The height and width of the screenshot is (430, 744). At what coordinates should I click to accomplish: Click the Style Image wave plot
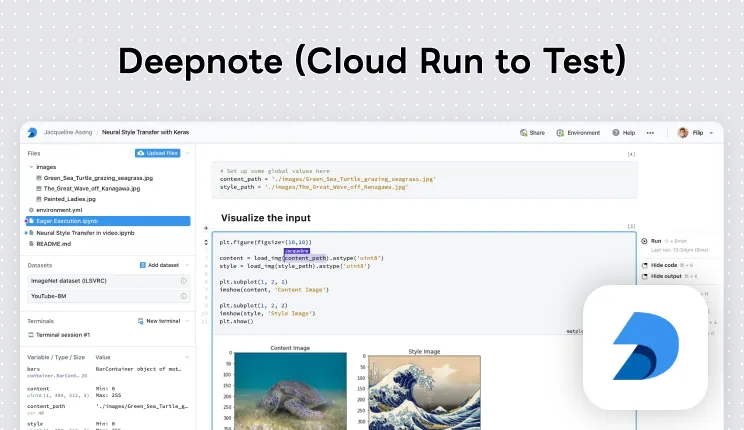(x=424, y=393)
